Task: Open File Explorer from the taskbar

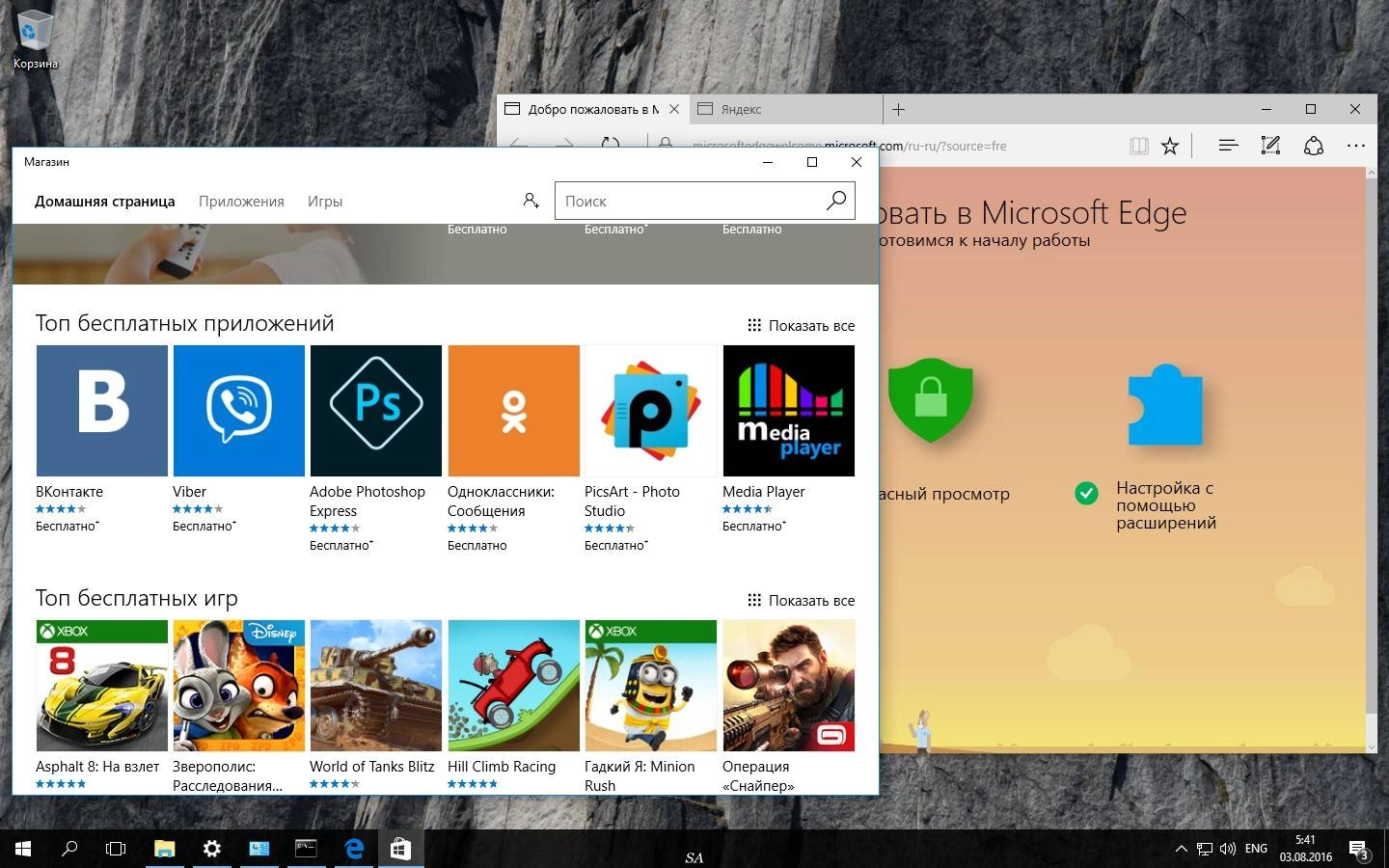Action: (x=164, y=849)
